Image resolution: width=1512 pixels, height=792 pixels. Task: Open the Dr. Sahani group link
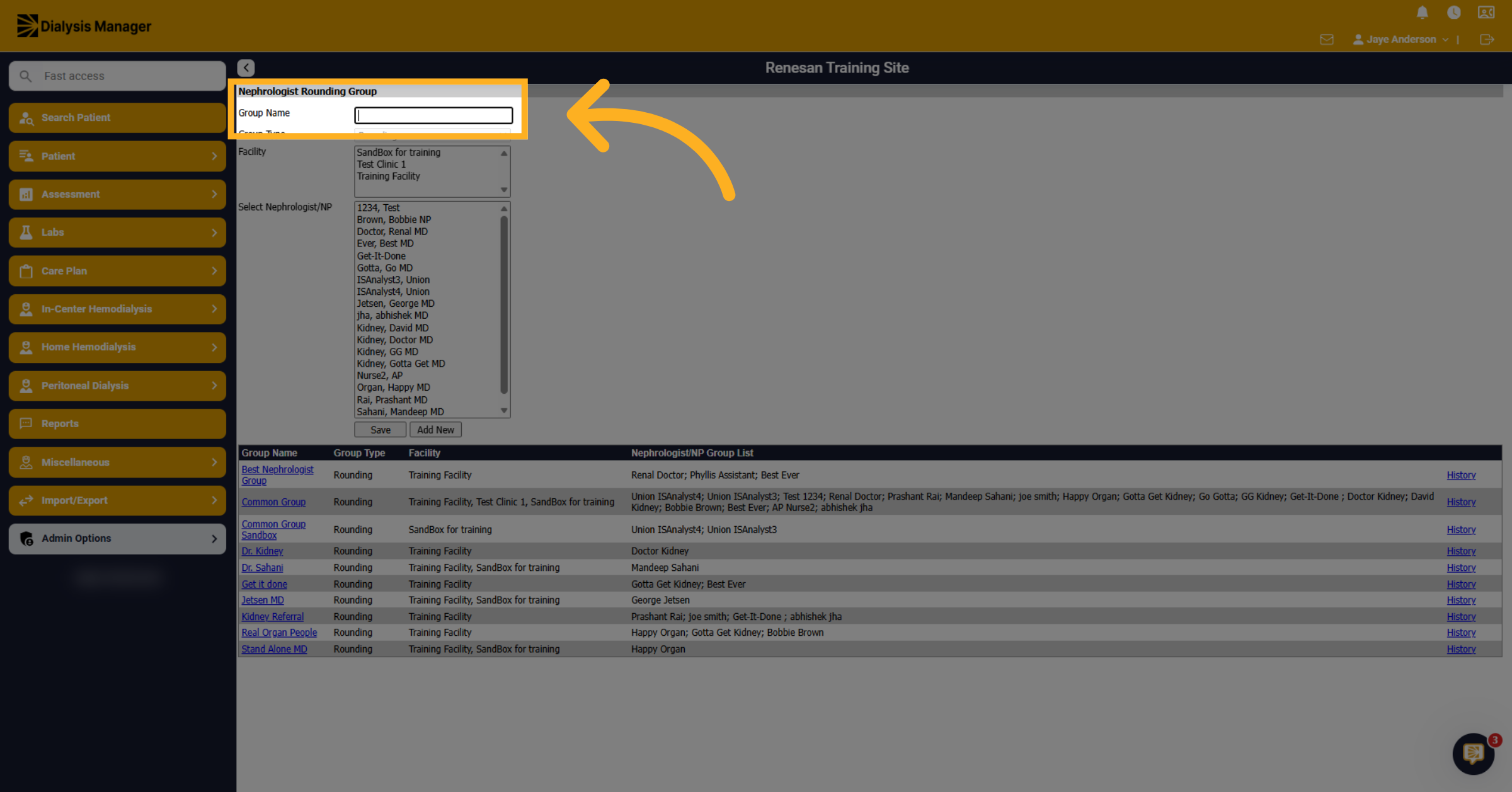(262, 568)
